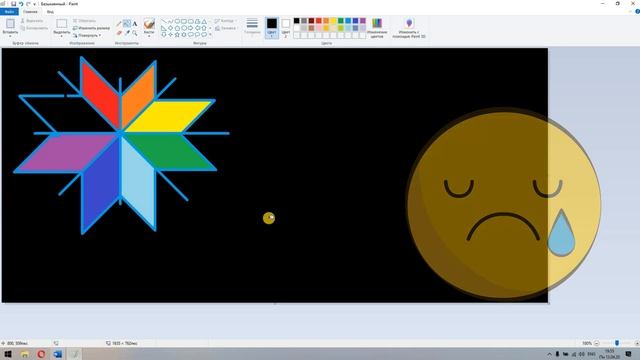
Task: Open Edit colors dialog
Action: [377, 28]
